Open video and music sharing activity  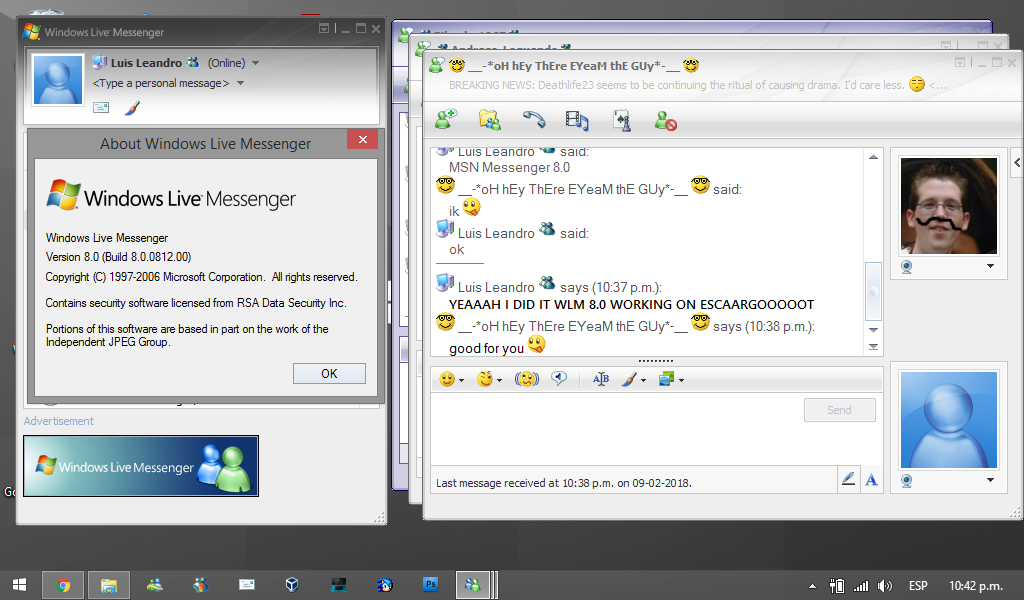tap(577, 120)
